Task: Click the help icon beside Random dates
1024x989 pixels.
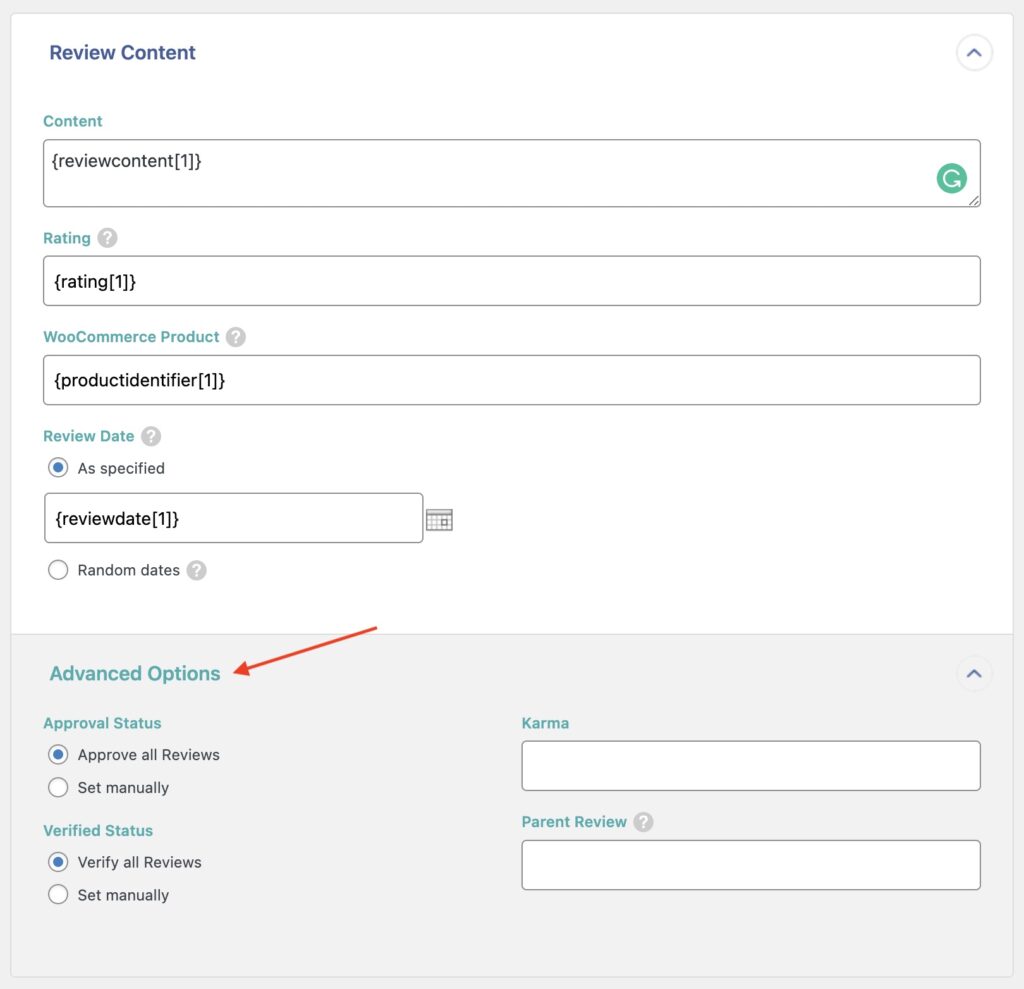Action: click(197, 570)
